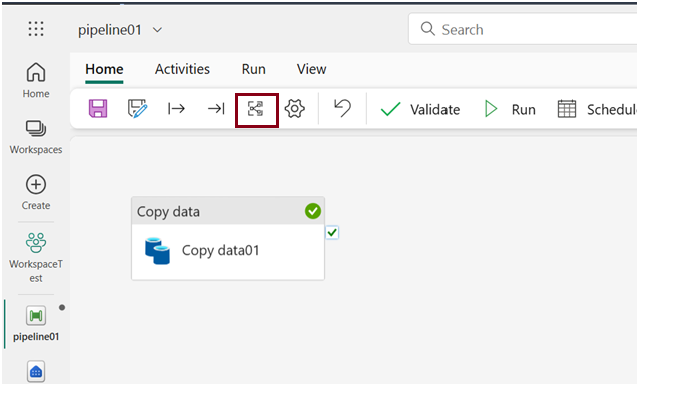Go to Workspaces in the sidebar
Screen dimensions: 679x417
pos(36,137)
